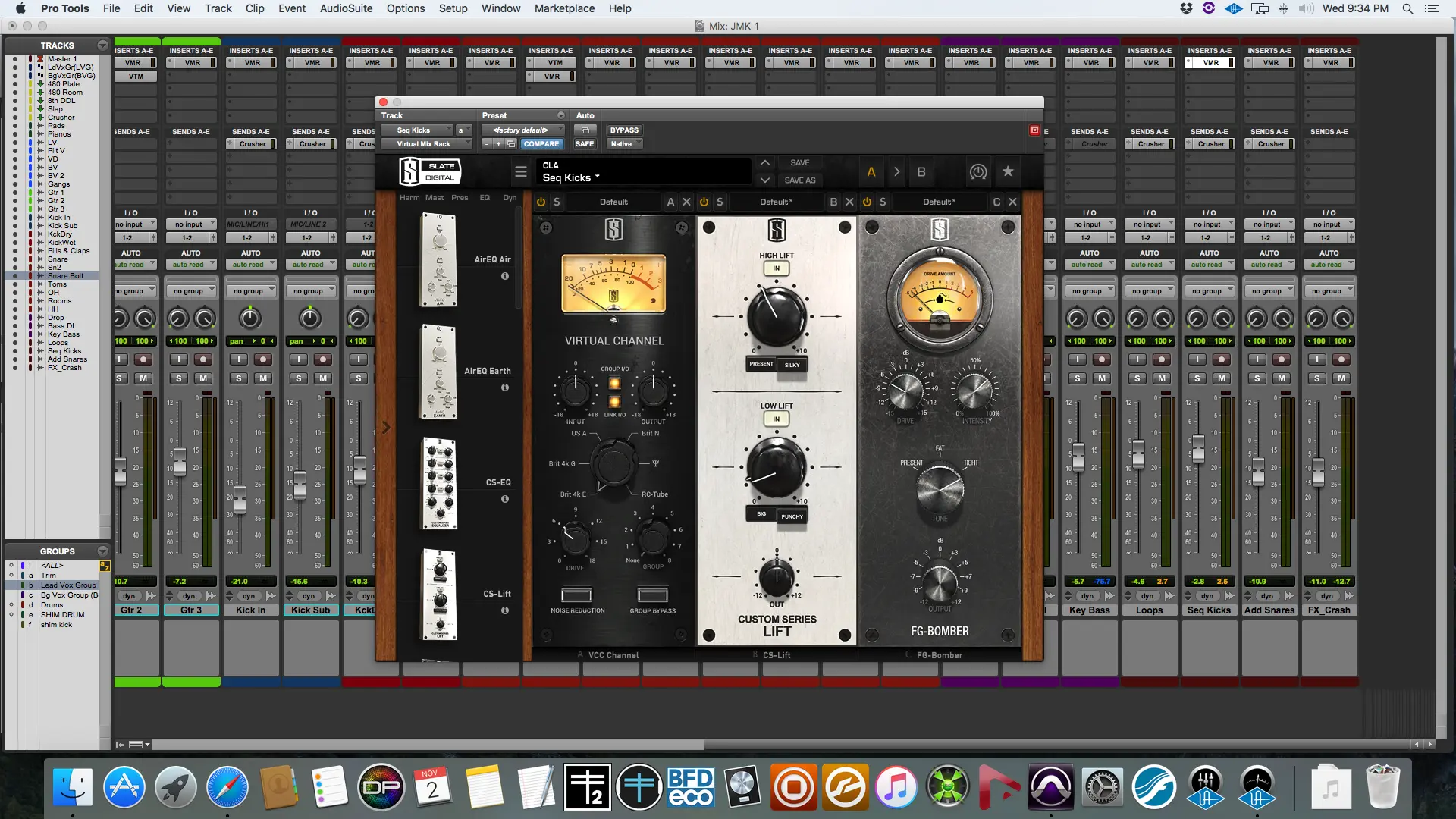This screenshot has width=1456, height=819.
Task: Open the Virtual Mix Rack insert dropdown
Action: click(x=426, y=144)
